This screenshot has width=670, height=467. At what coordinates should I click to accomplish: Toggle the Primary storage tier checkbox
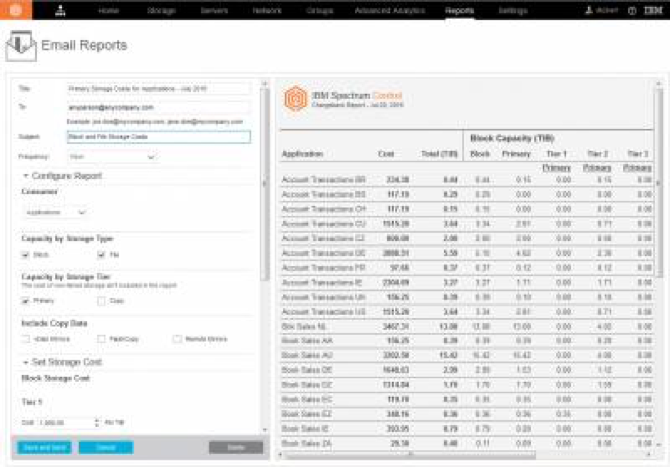25,301
